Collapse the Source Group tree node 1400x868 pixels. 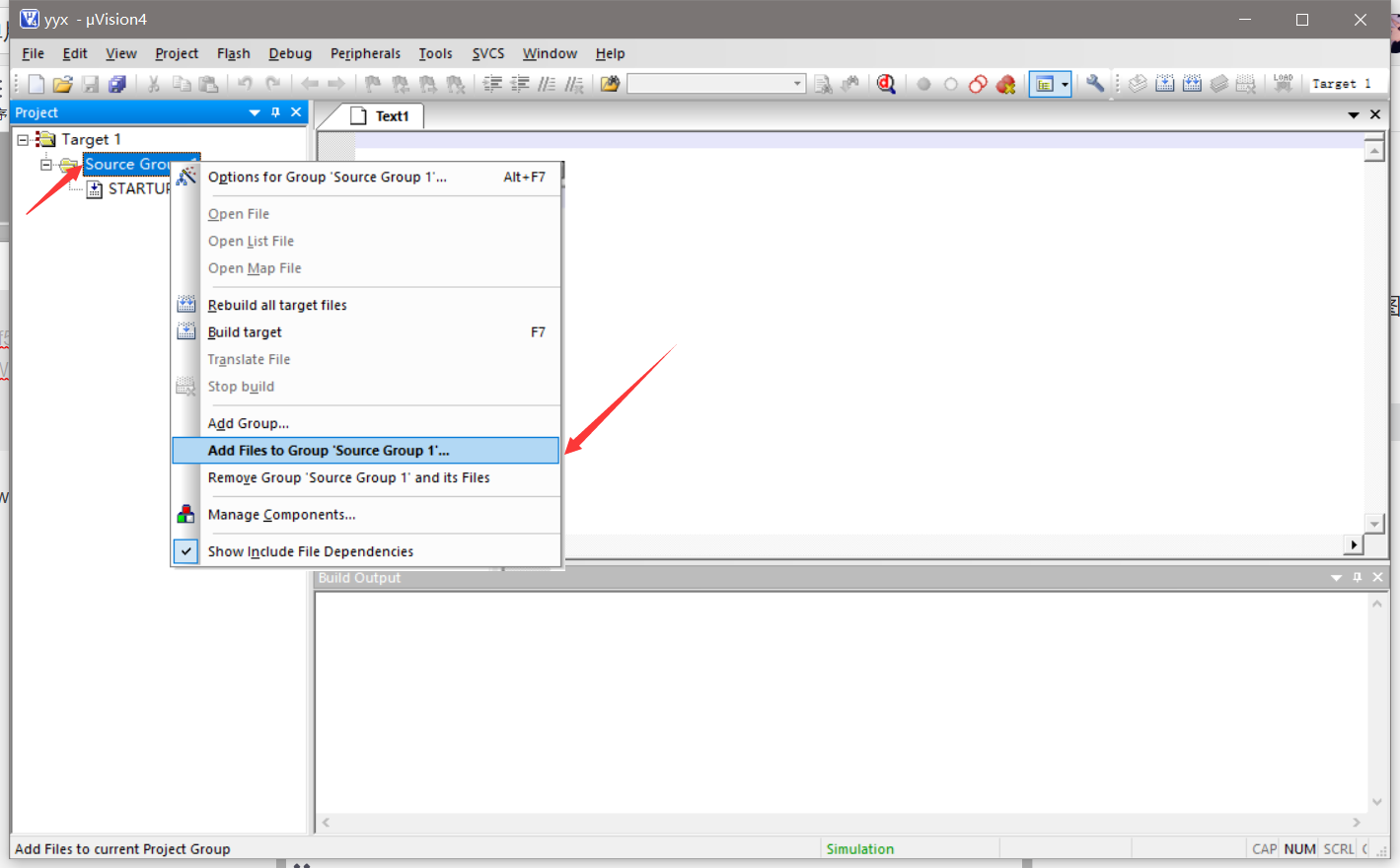point(45,165)
